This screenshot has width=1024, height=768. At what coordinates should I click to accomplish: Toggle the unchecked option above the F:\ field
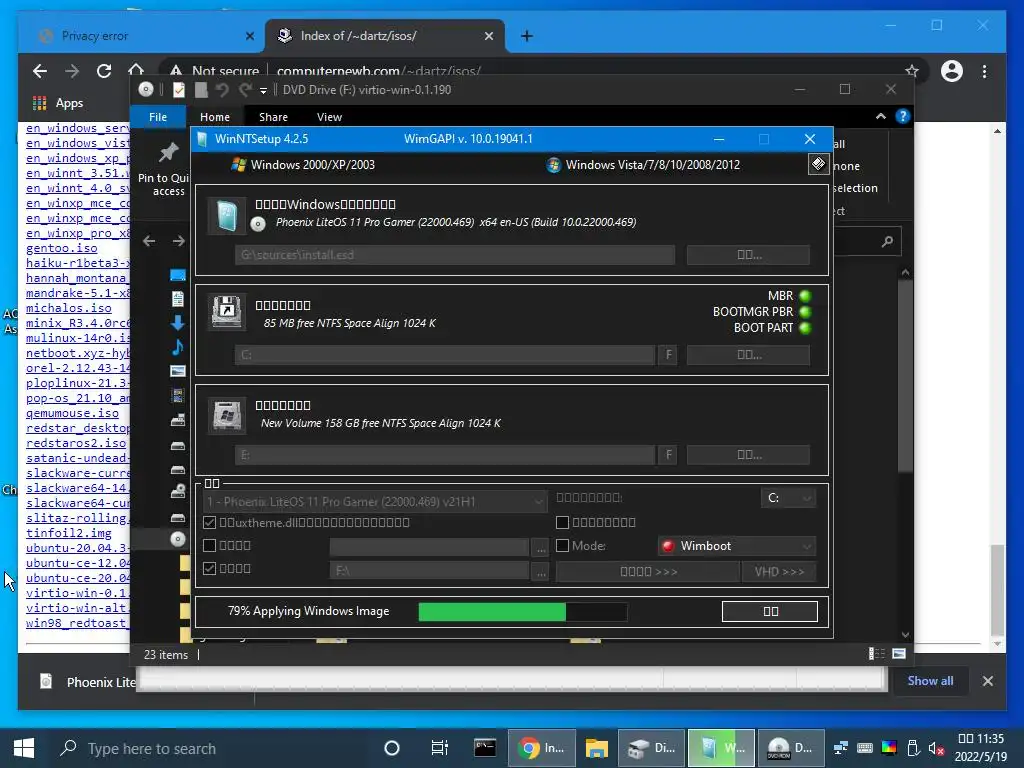tap(210, 545)
